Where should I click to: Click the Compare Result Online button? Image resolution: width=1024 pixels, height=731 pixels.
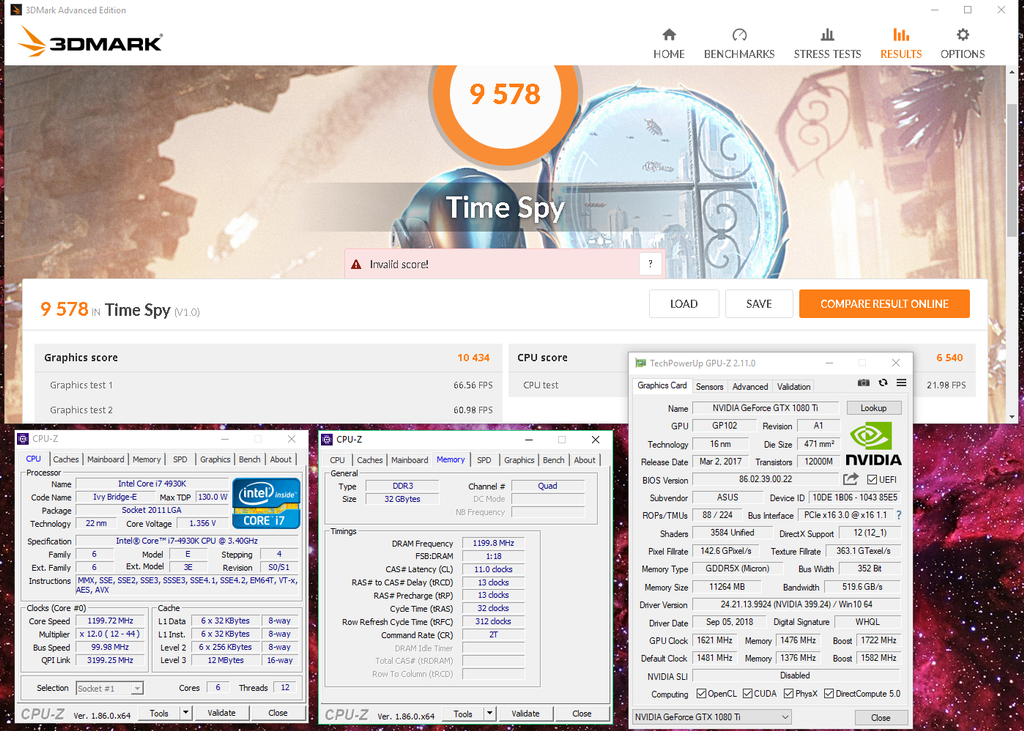tap(884, 304)
